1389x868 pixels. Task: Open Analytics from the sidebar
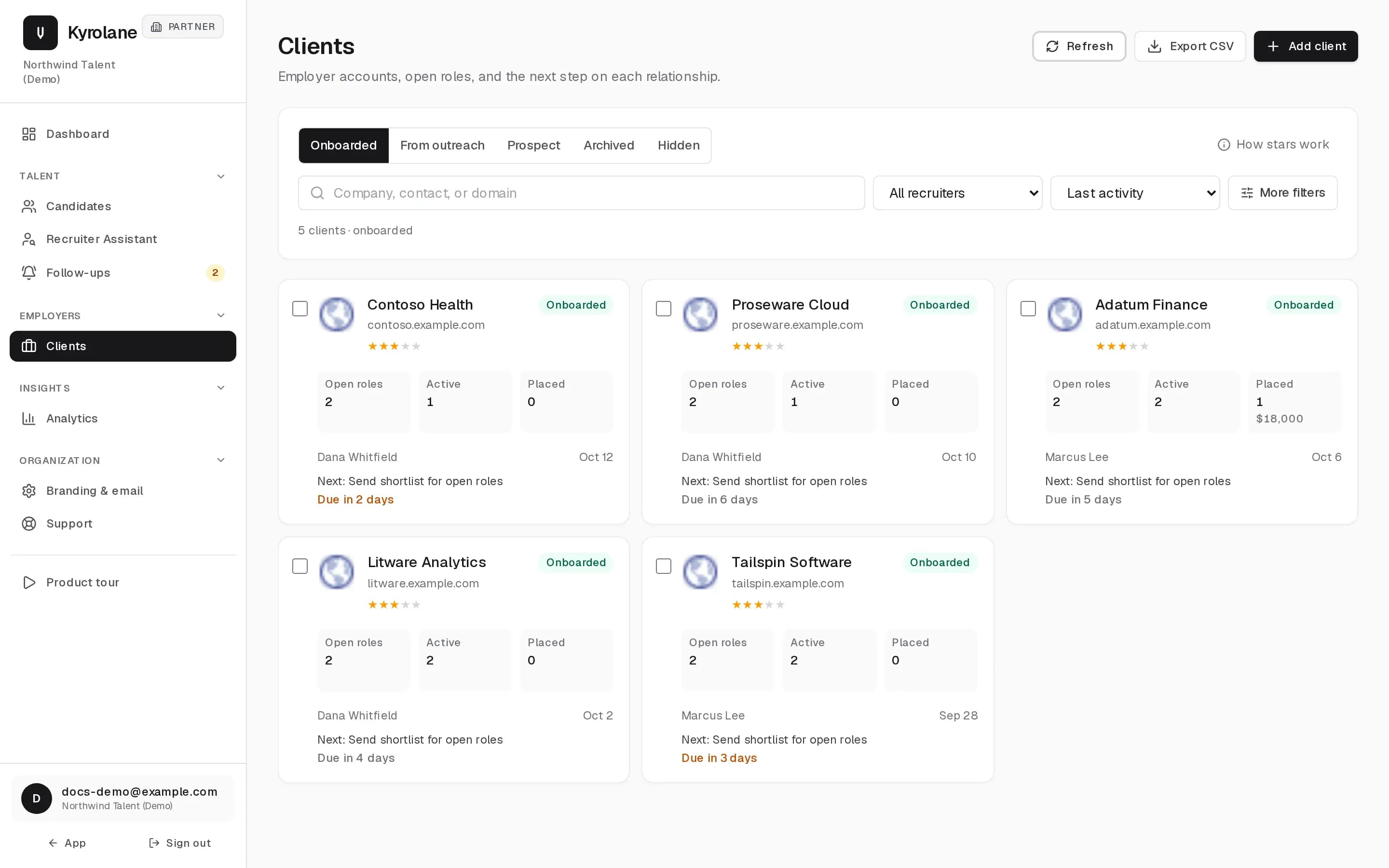click(x=123, y=419)
